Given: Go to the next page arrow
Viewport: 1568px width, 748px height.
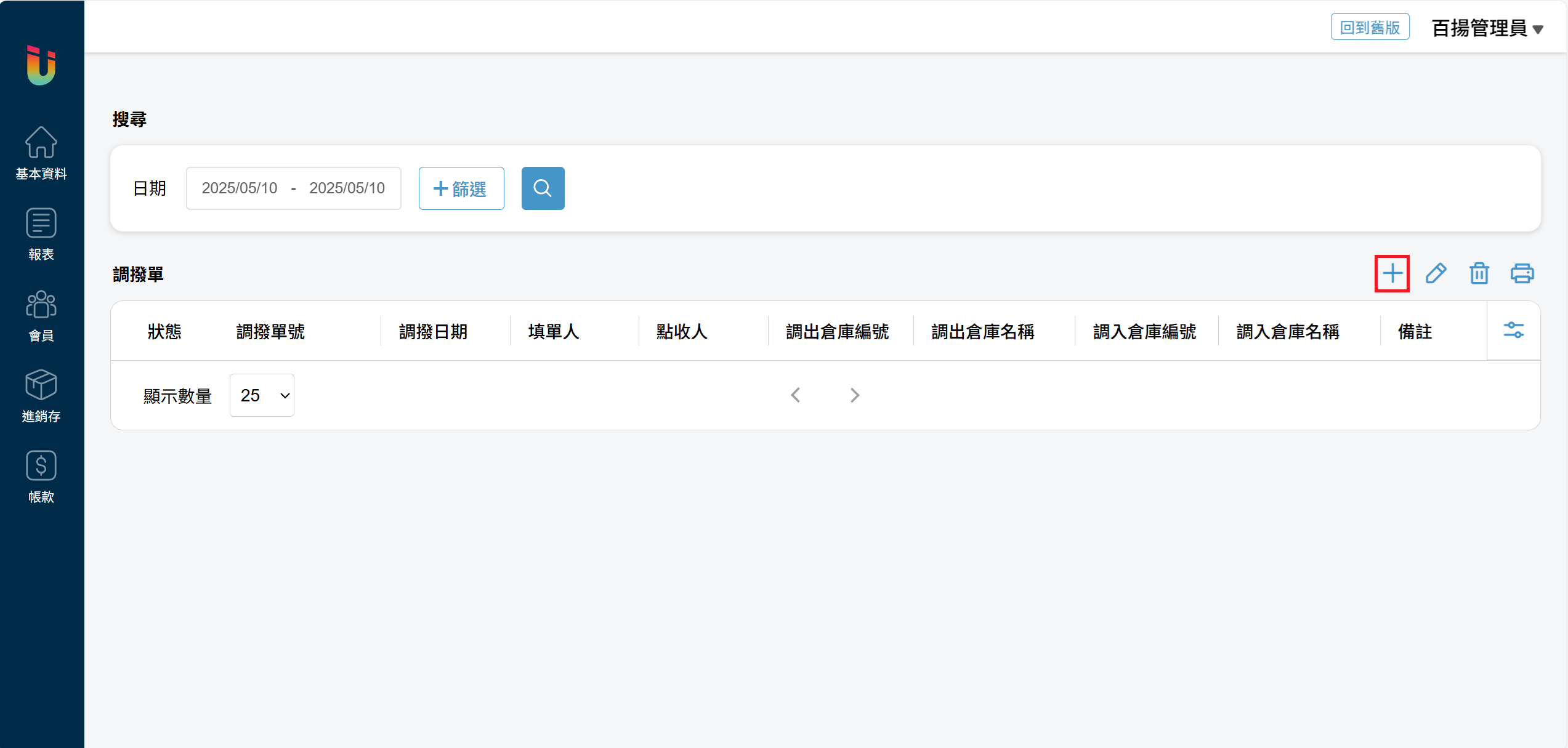Looking at the screenshot, I should click(x=854, y=395).
